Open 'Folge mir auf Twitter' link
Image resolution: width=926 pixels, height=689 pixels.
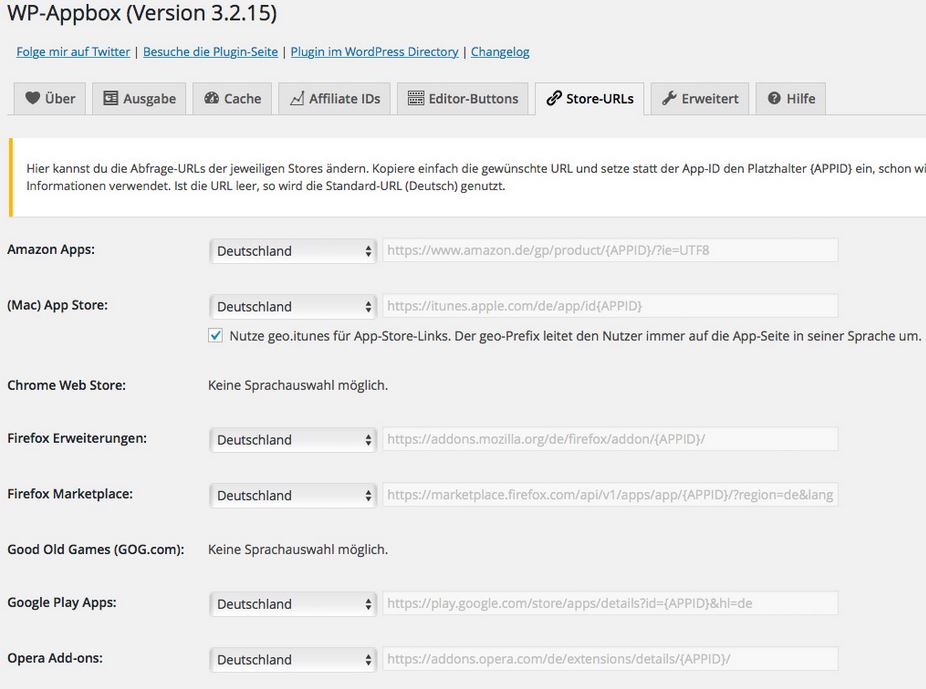[x=73, y=52]
